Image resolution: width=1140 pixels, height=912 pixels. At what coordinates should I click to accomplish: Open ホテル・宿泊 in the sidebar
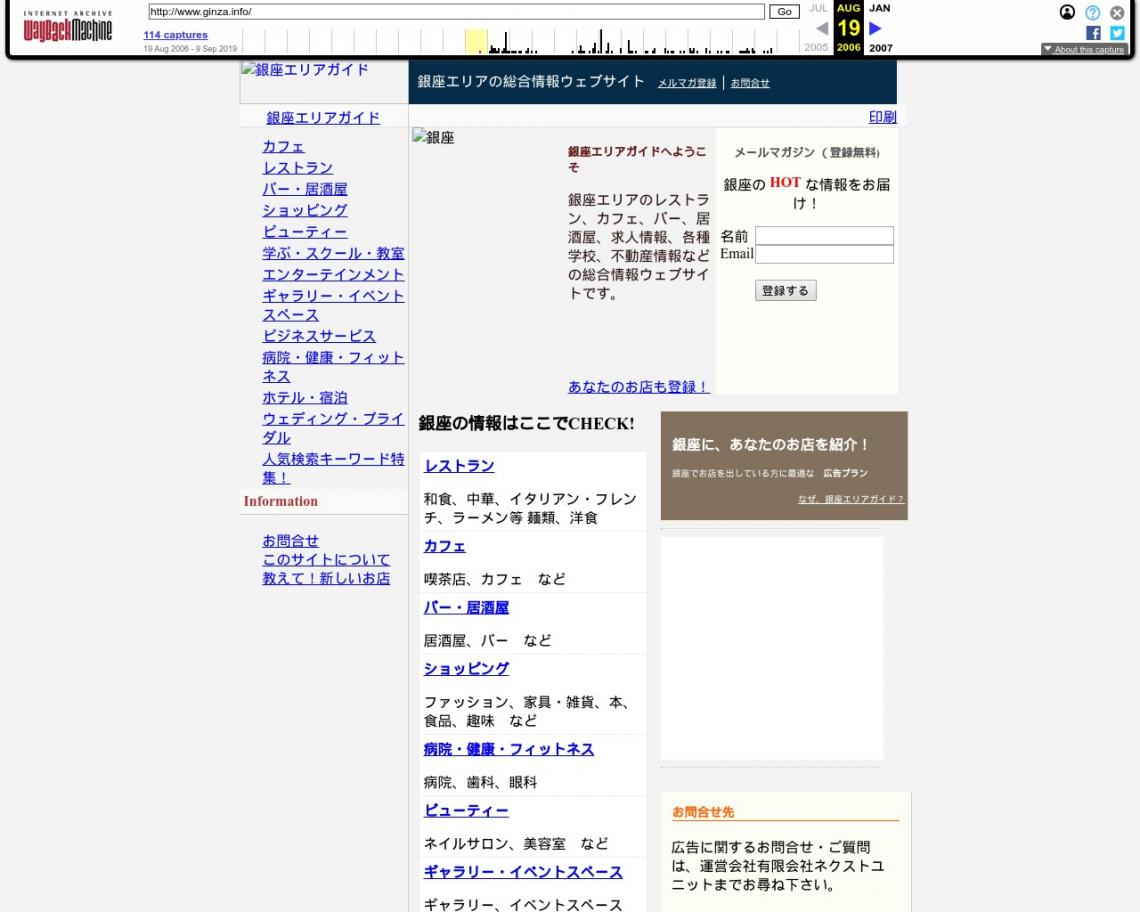pos(305,398)
